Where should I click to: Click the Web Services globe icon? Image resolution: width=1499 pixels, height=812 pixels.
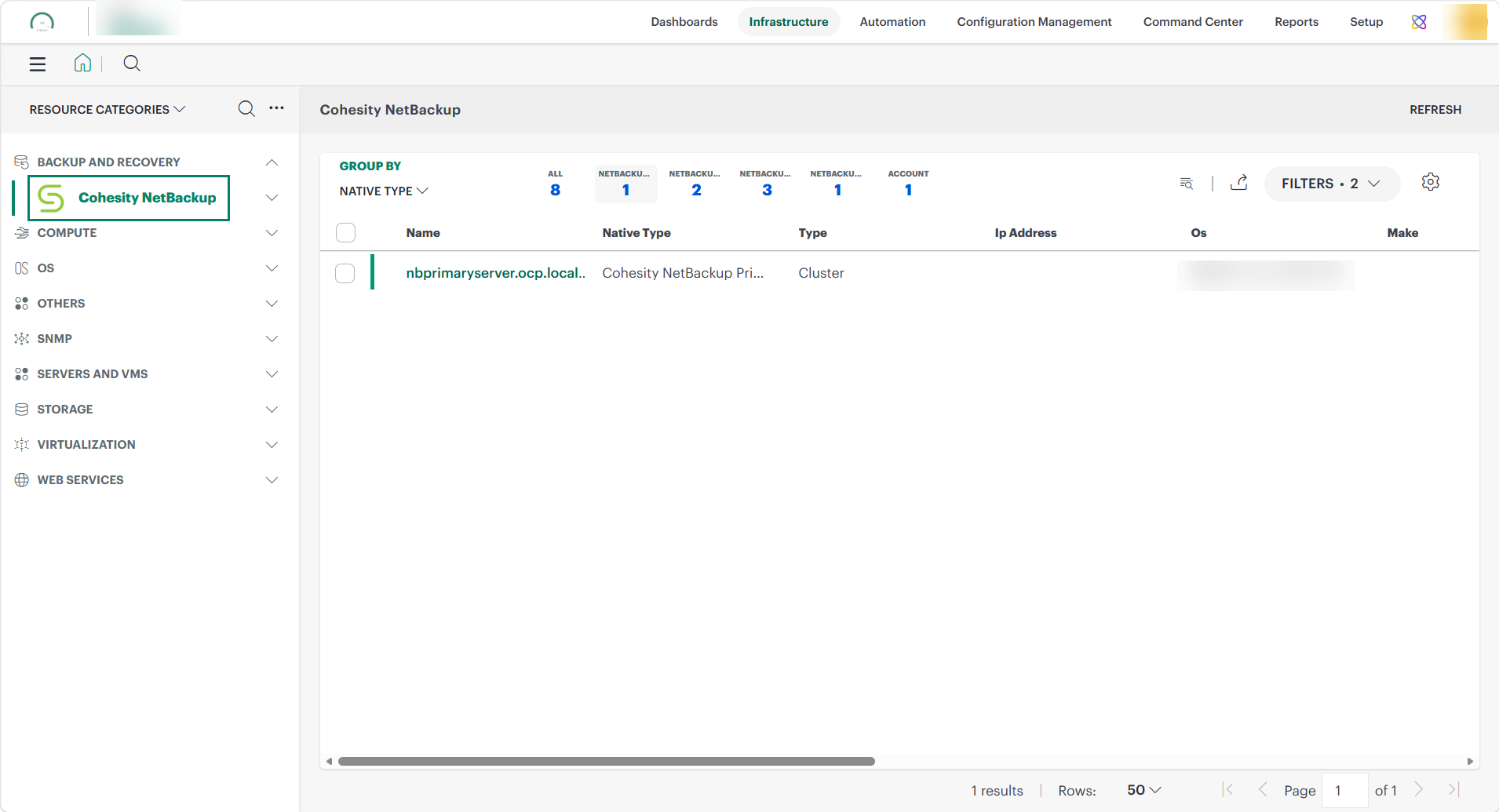pyautogui.click(x=21, y=480)
